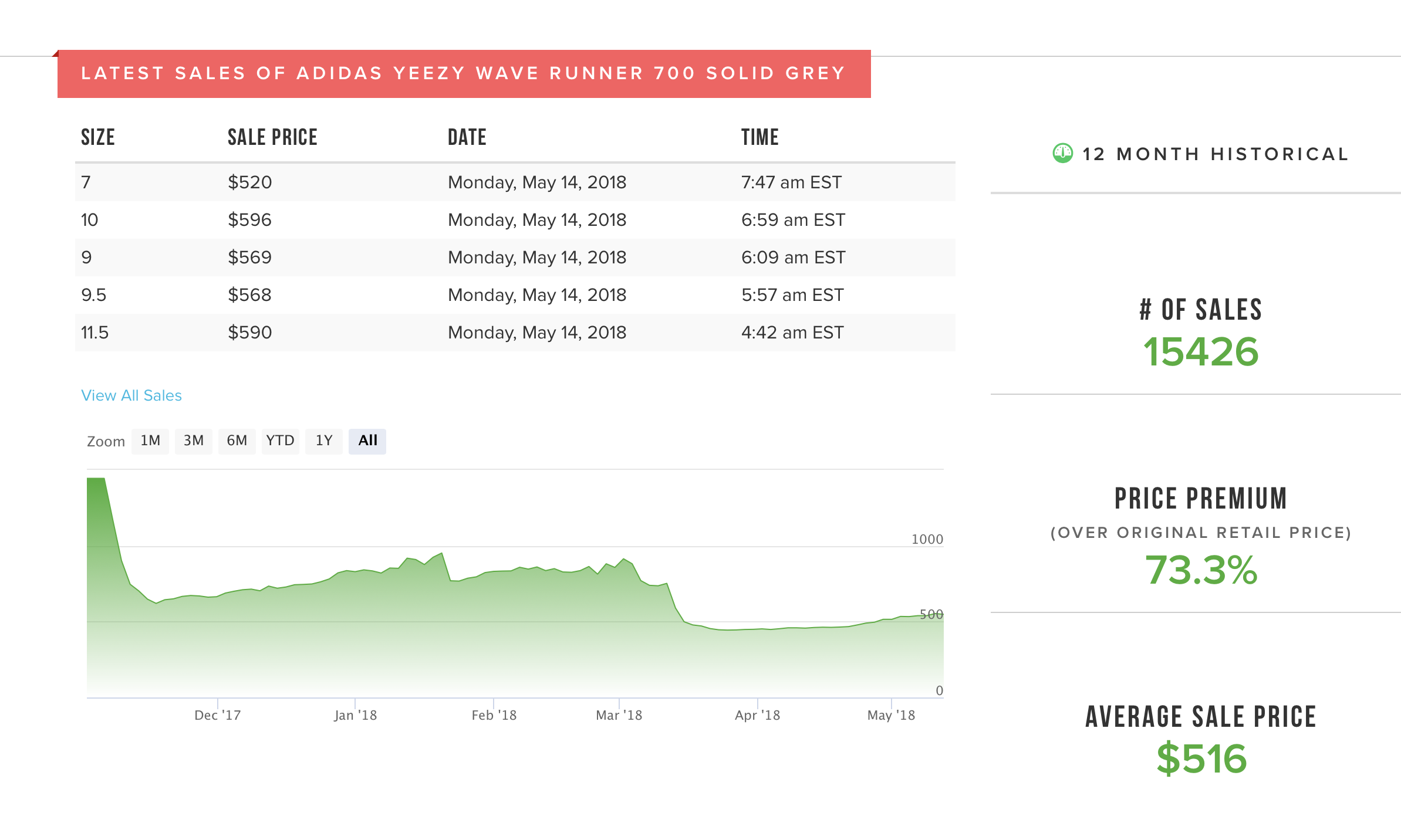Click the DATE column header
This screenshot has width=1401, height=840.
[x=467, y=137]
